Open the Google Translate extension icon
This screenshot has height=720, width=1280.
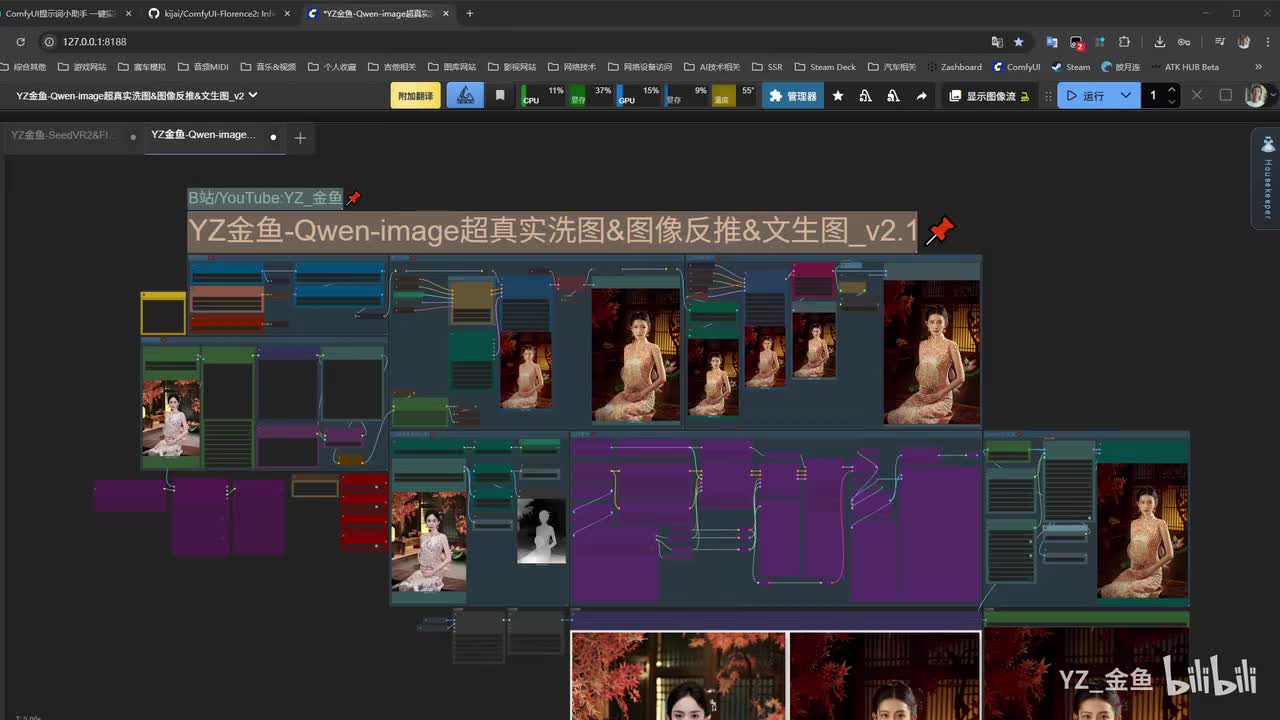coord(1052,42)
